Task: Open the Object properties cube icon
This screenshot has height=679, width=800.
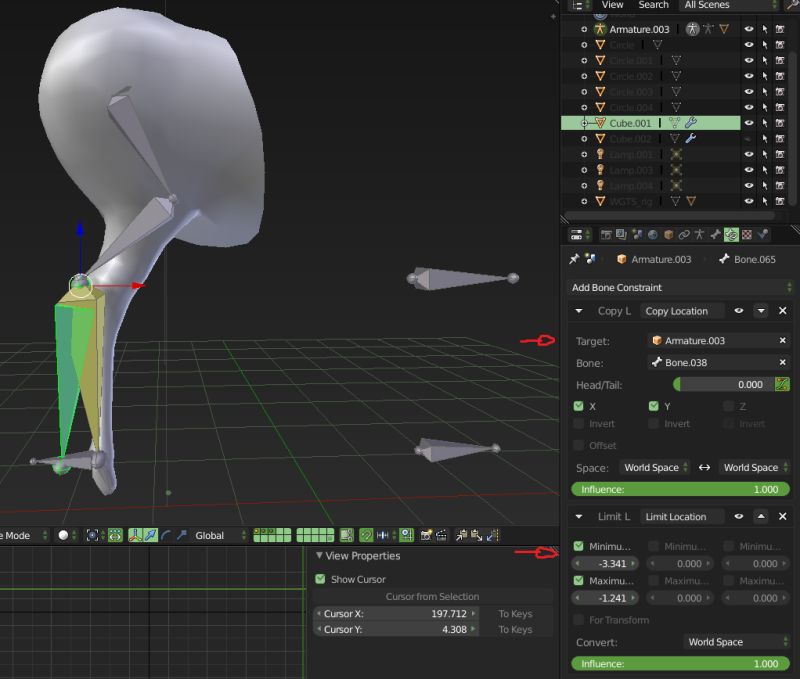Action: point(667,234)
